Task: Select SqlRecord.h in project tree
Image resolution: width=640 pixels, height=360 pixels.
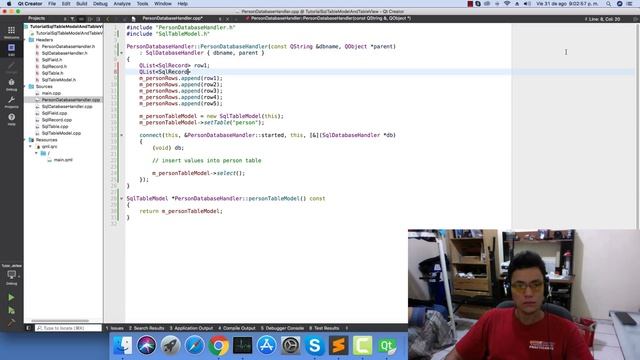Action: point(54,66)
